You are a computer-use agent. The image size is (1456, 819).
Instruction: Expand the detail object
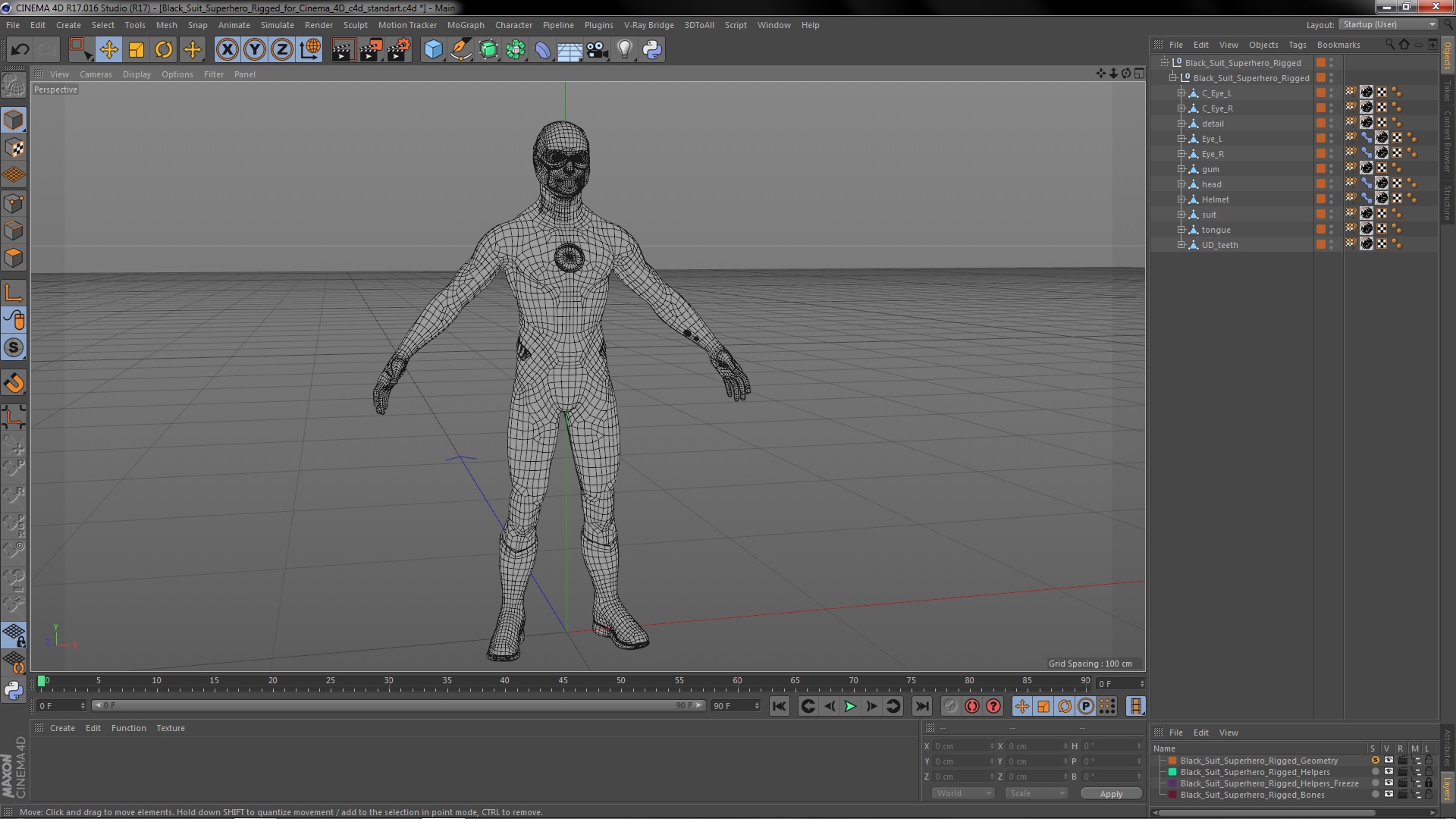(x=1181, y=124)
